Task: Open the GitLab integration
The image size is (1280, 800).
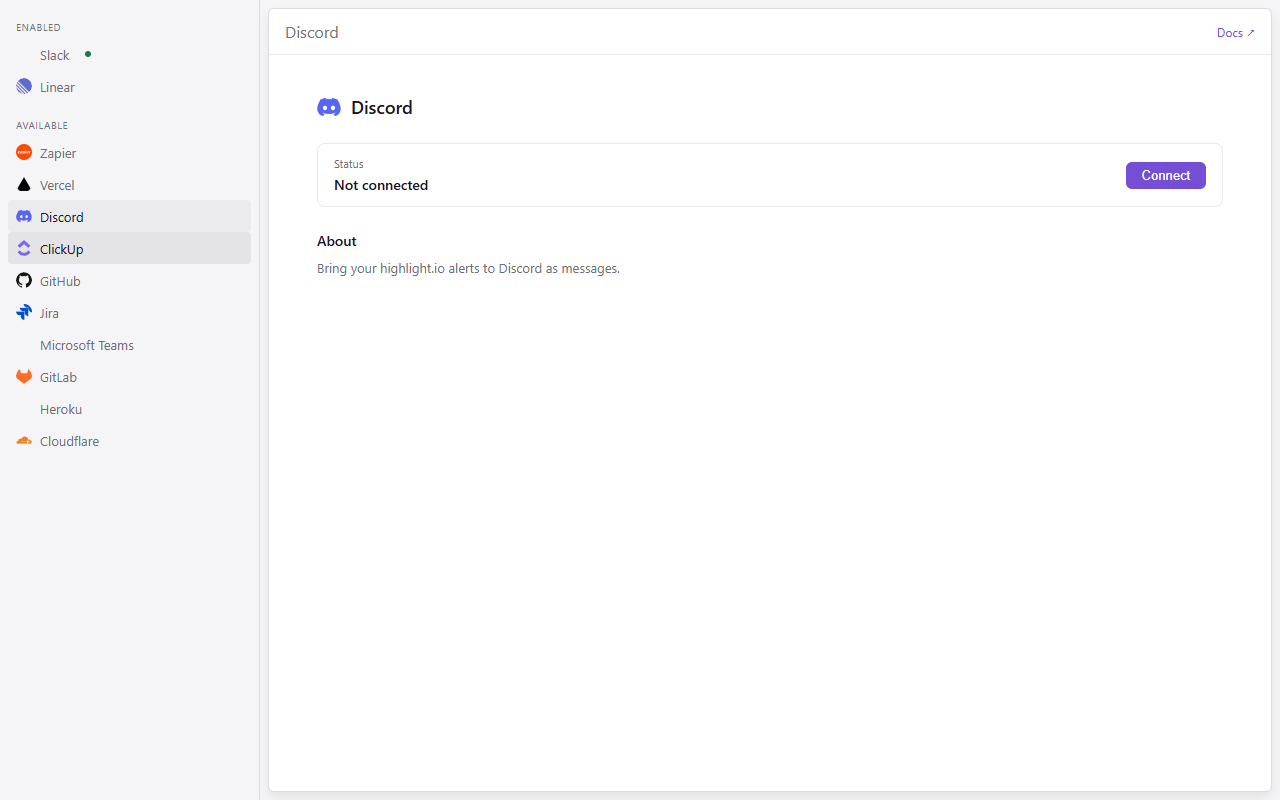Action: (129, 377)
